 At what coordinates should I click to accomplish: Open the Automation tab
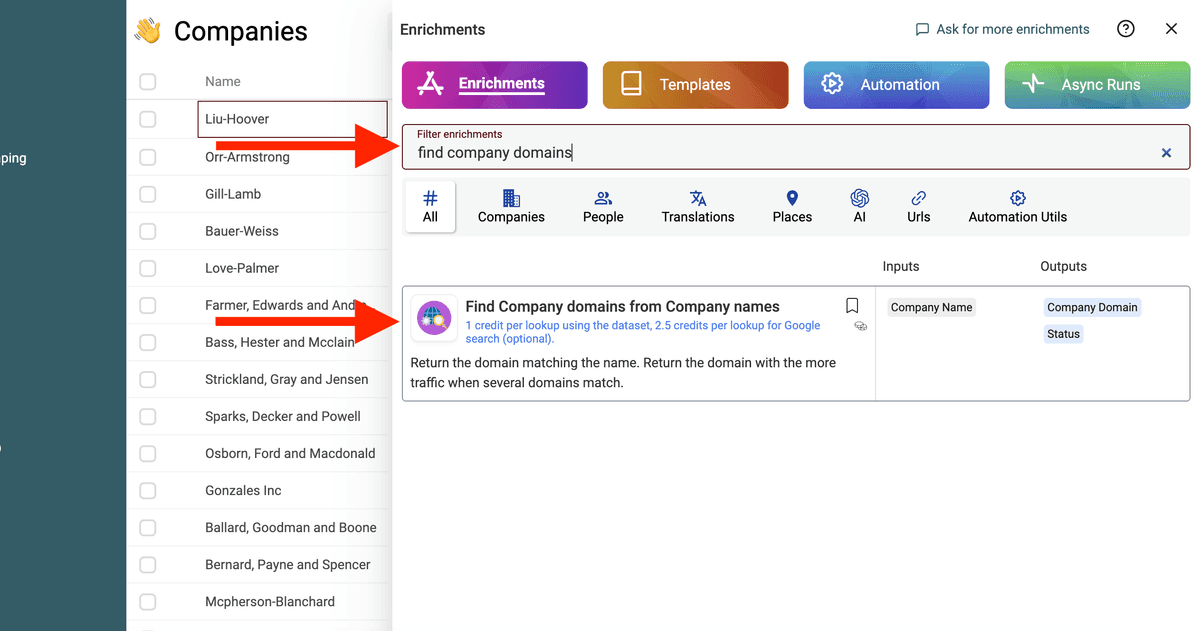(896, 85)
